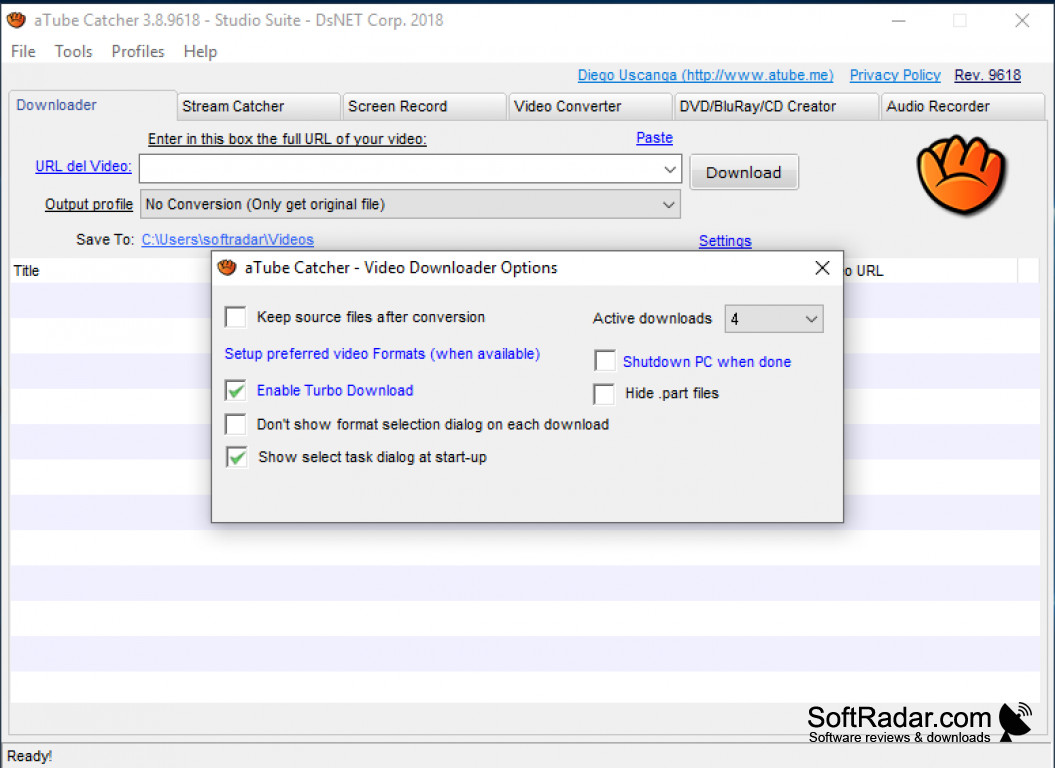
Task: Click the URL del Video label link
Action: click(83, 166)
